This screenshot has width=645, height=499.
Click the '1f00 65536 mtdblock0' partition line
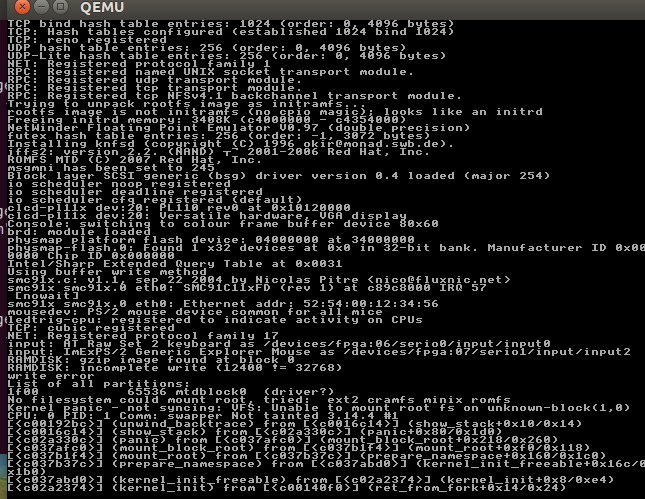170,392
